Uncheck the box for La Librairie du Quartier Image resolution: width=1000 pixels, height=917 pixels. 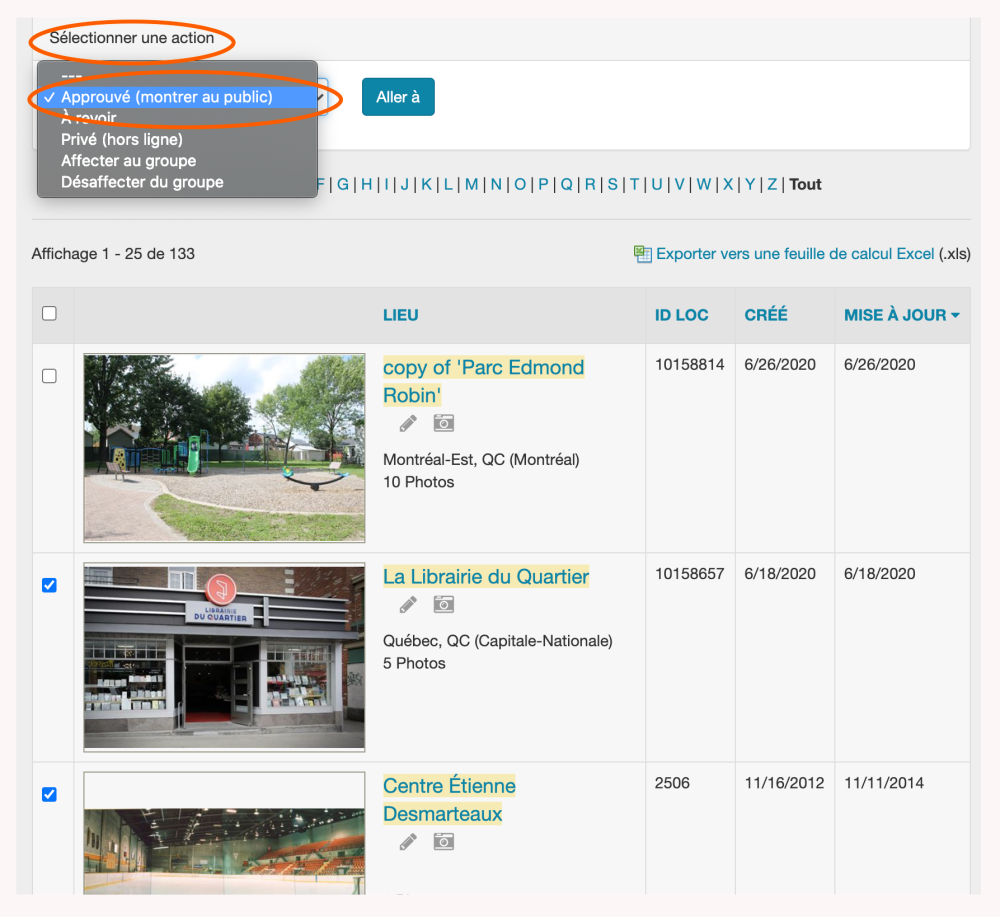pyautogui.click(x=49, y=585)
